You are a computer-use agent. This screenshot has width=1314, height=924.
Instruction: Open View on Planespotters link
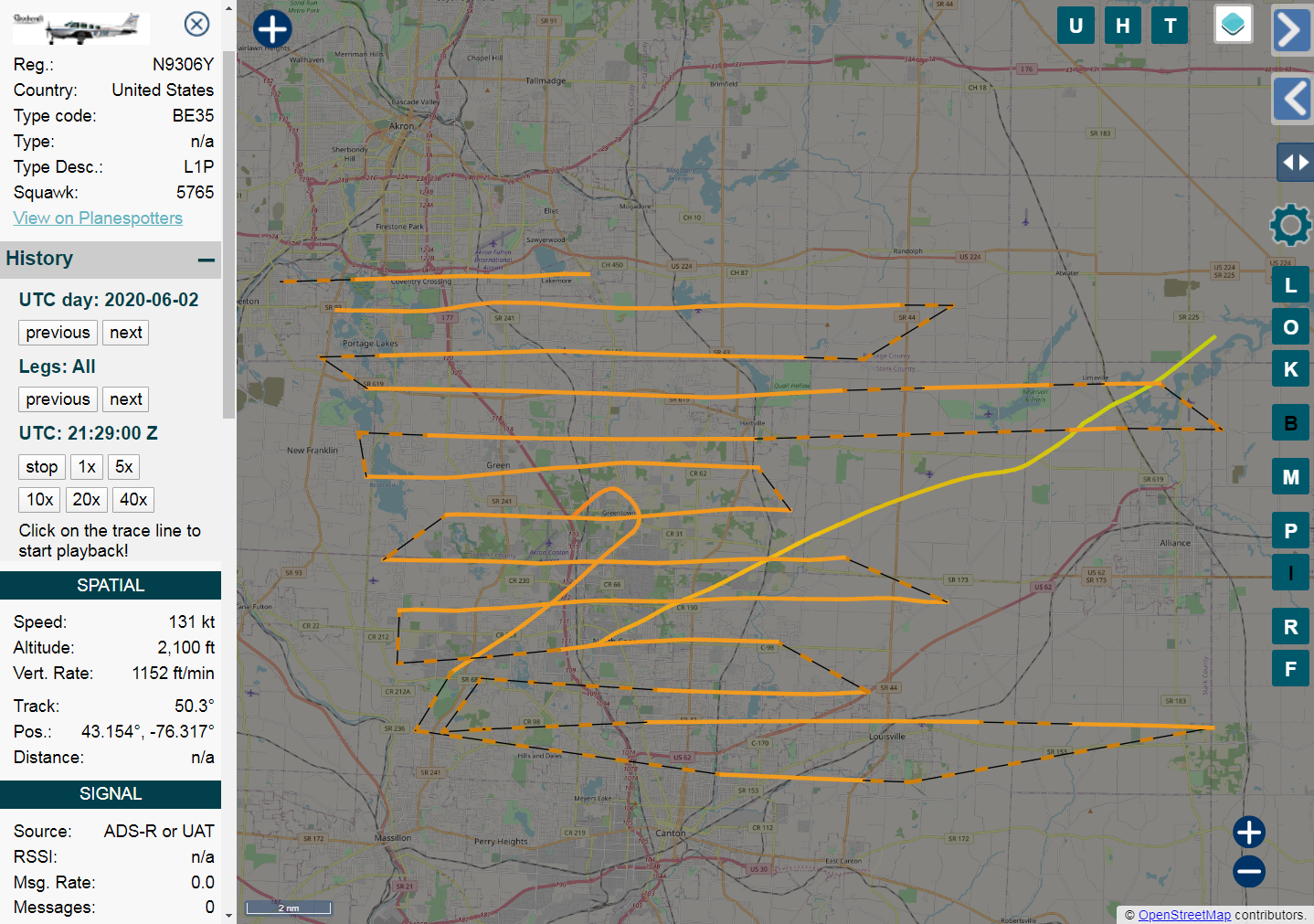[98, 218]
